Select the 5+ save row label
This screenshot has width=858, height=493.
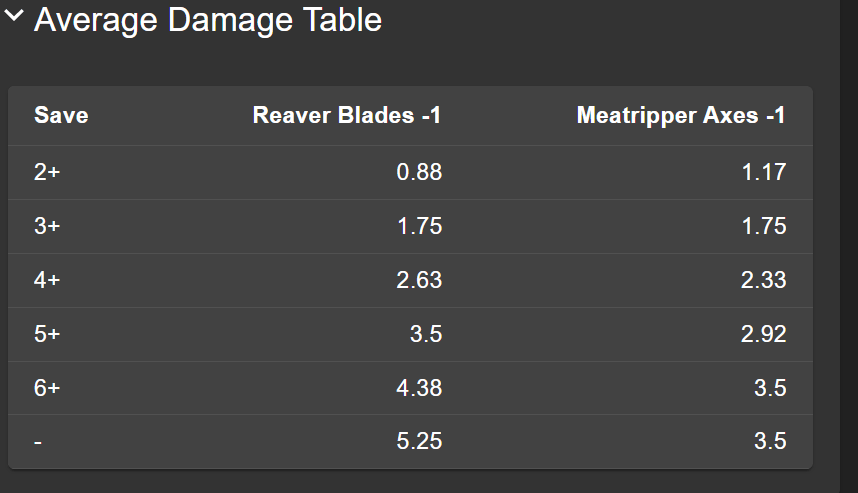pyautogui.click(x=47, y=334)
